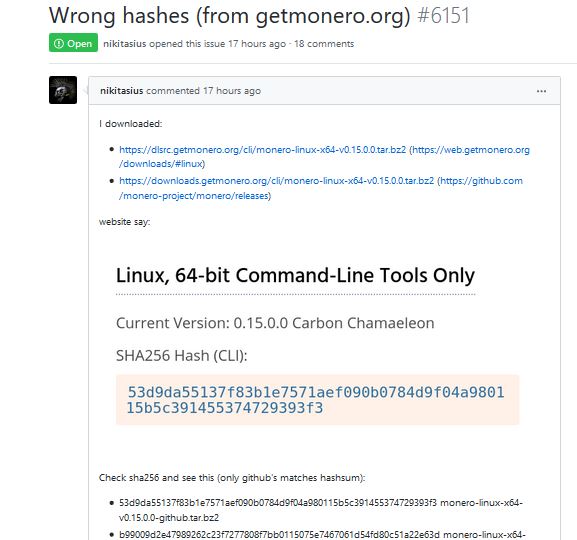Screen dimensions: 577x540
Task: Click the 'Current Version: 0.15.0.0 Carbon Chamaeleon' text
Action: 275,323
